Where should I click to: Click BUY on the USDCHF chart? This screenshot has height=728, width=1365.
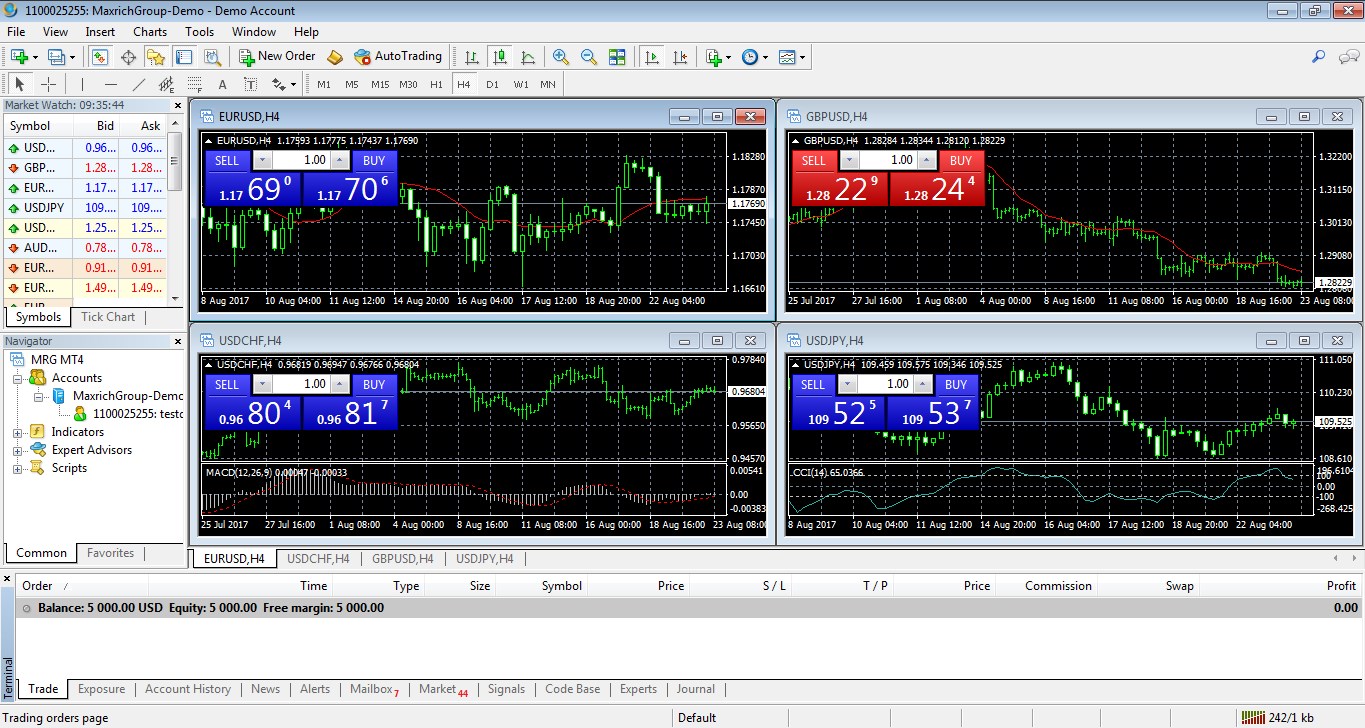tap(374, 385)
